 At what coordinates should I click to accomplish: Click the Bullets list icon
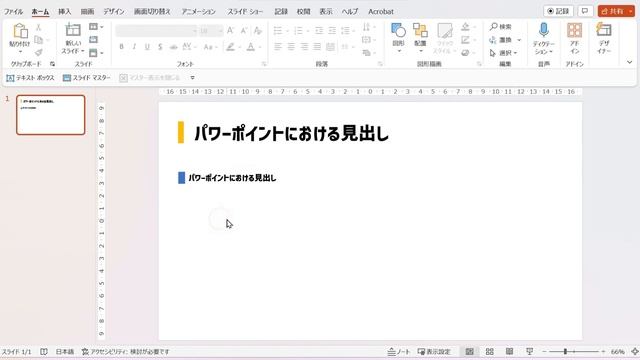pos(278,31)
